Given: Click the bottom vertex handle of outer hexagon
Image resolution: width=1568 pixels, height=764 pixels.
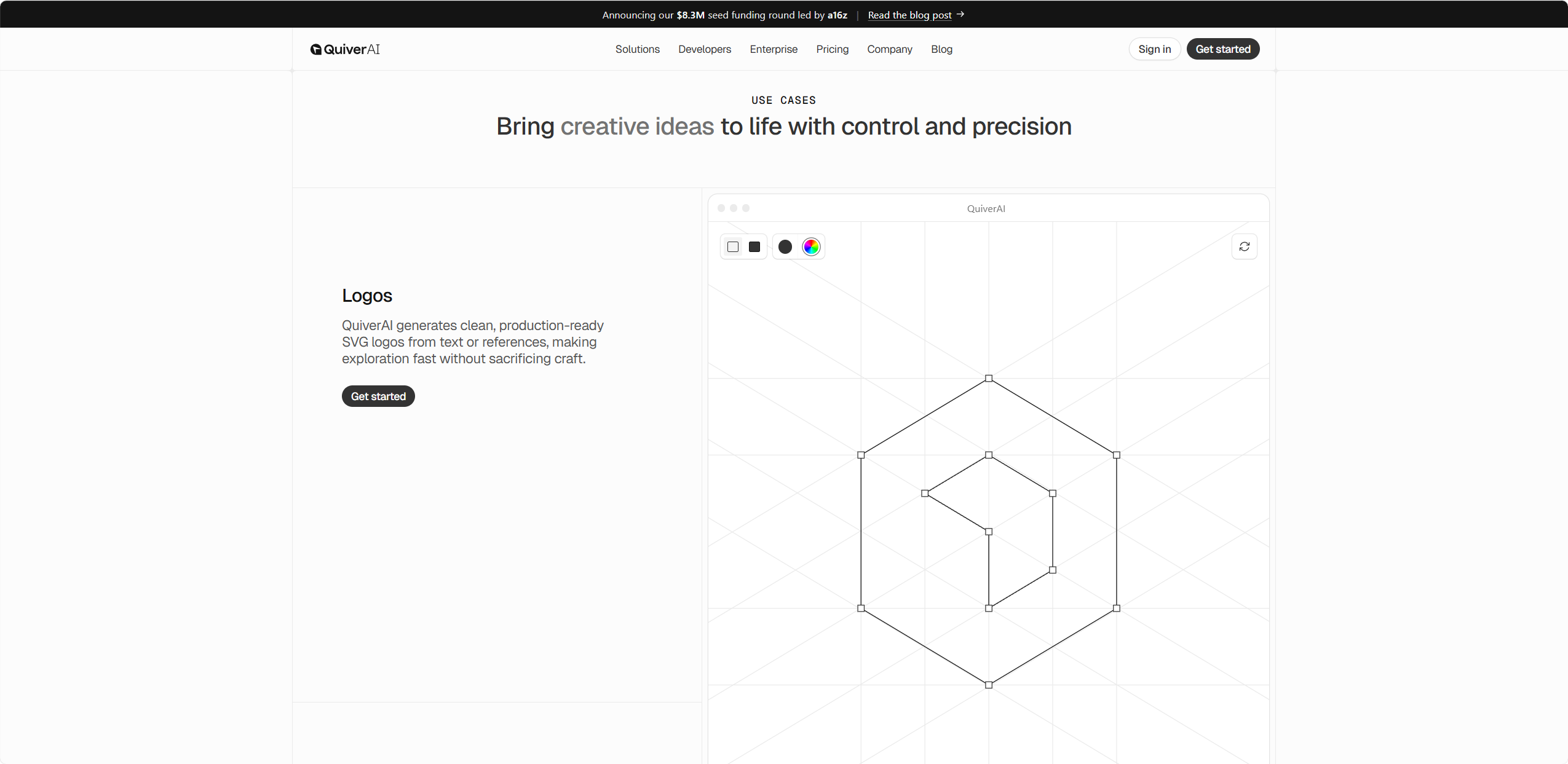Looking at the screenshot, I should 989,685.
